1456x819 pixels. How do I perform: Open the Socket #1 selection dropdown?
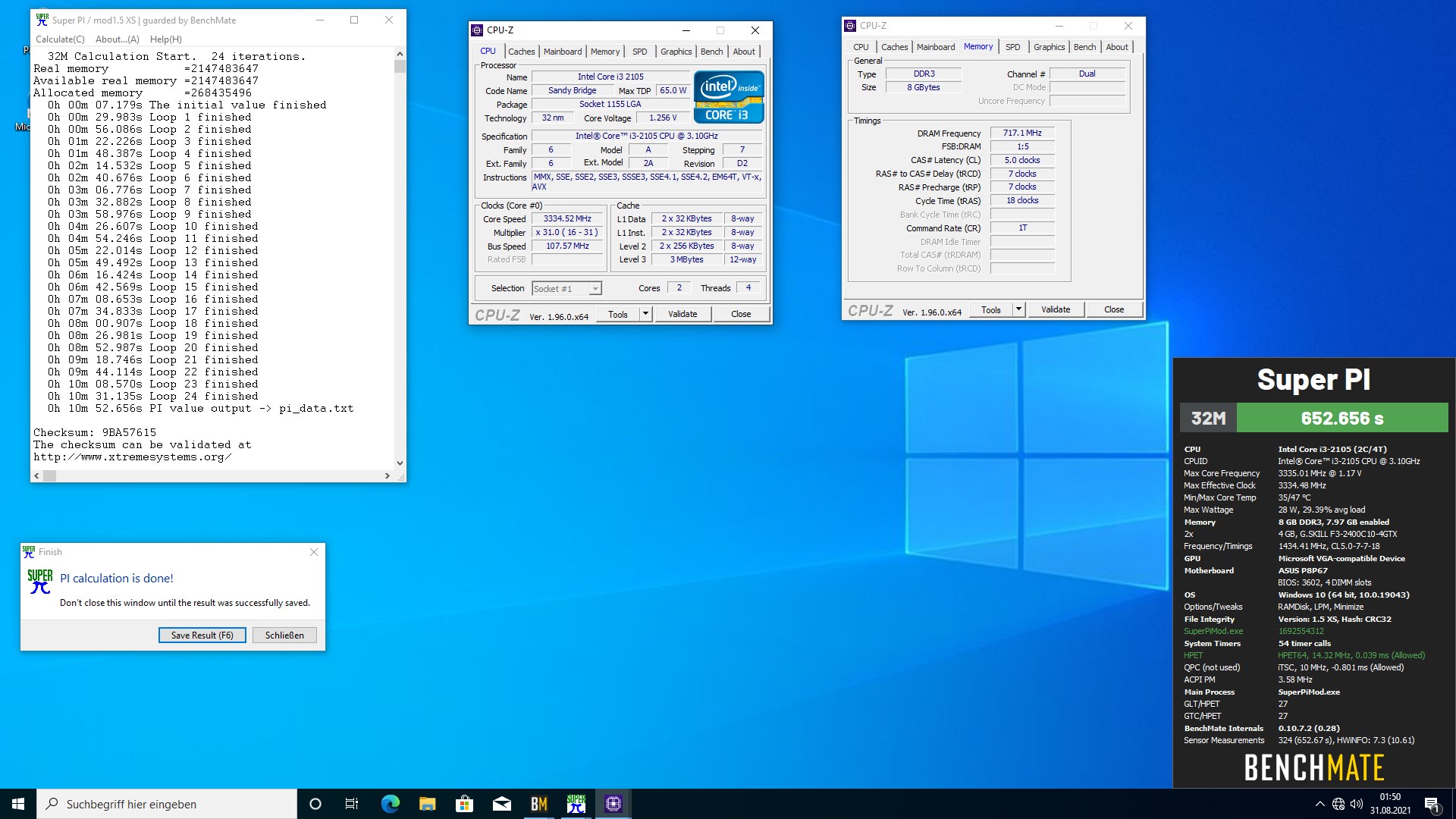point(566,288)
